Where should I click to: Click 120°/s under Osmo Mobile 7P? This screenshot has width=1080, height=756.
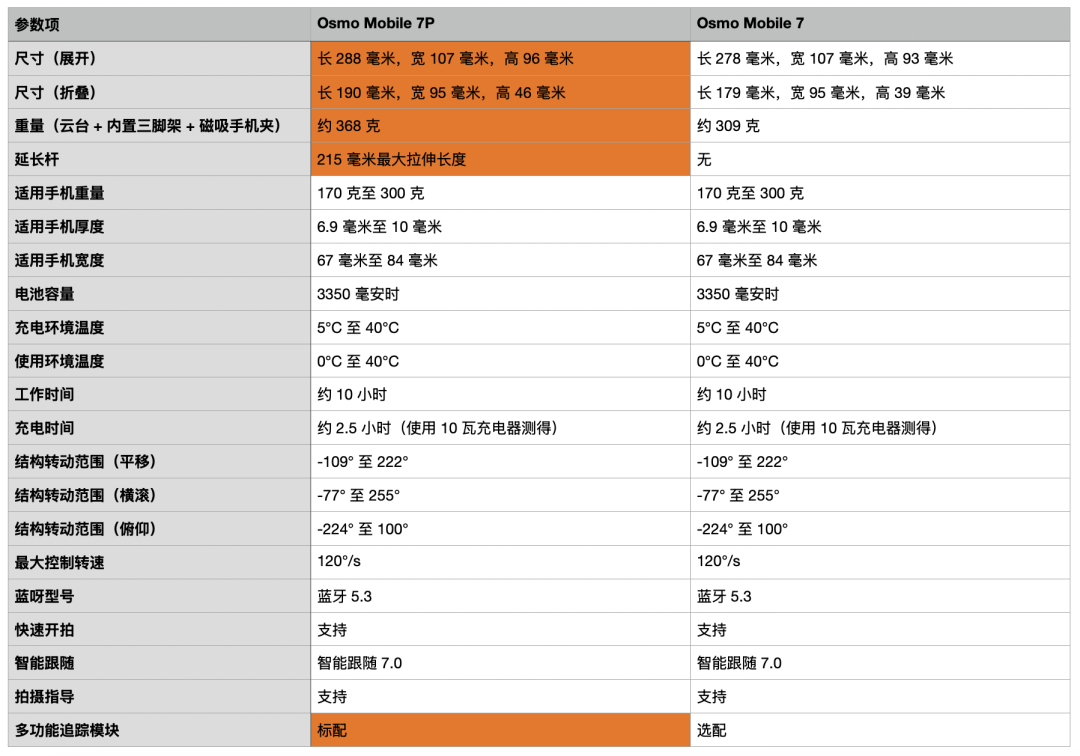tap(500, 563)
